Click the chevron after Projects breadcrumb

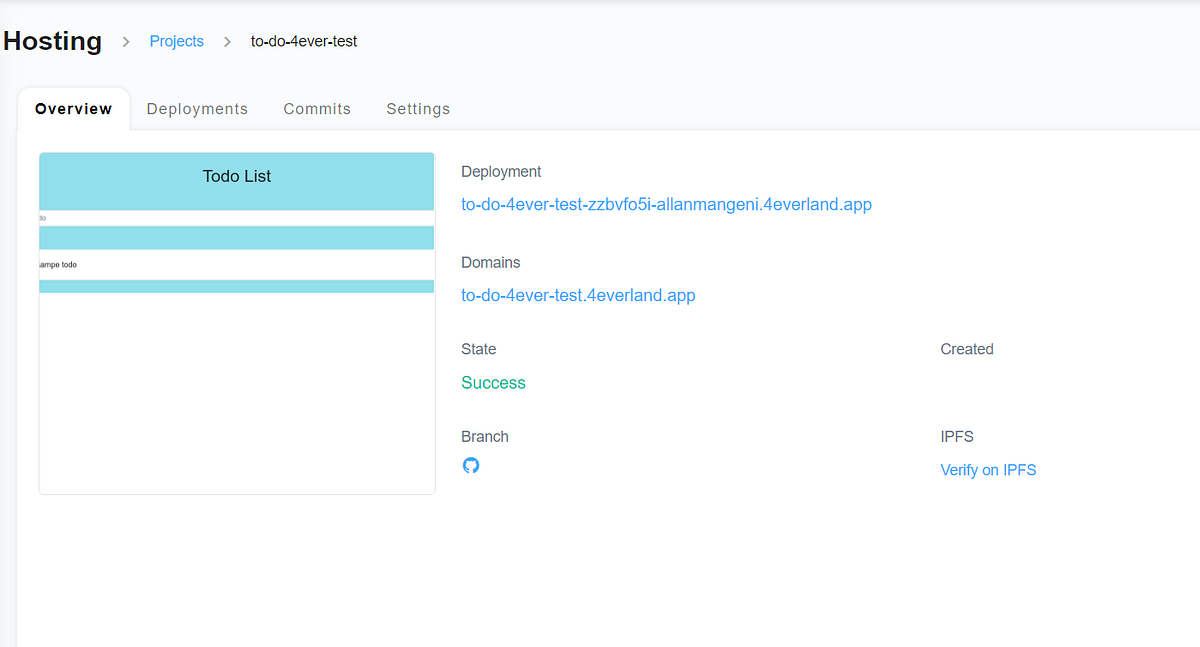coord(227,42)
